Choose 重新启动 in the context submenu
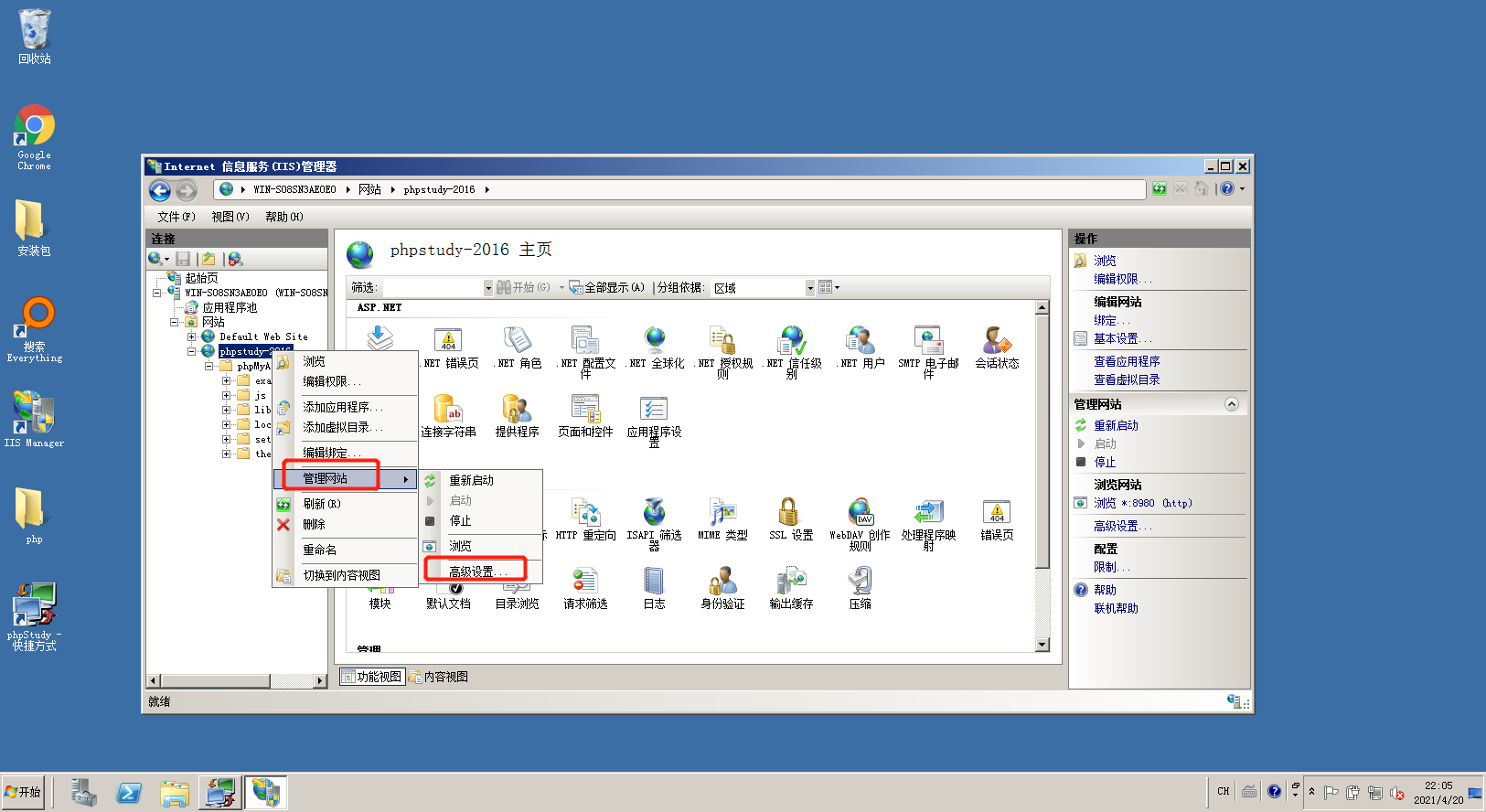Image resolution: width=1486 pixels, height=812 pixels. (x=471, y=480)
